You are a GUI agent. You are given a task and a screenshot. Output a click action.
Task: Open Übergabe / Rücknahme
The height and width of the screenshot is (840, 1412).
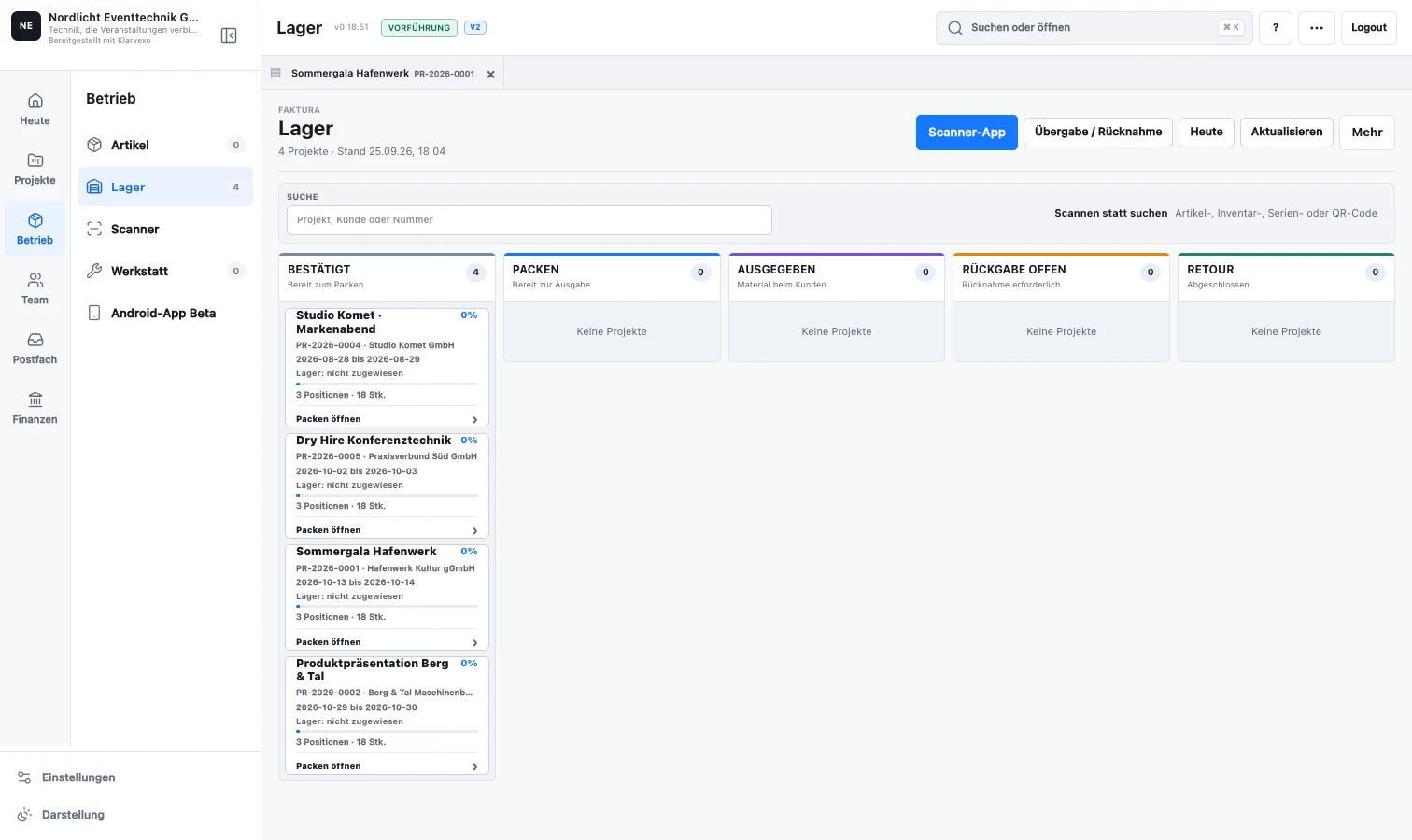tap(1098, 132)
